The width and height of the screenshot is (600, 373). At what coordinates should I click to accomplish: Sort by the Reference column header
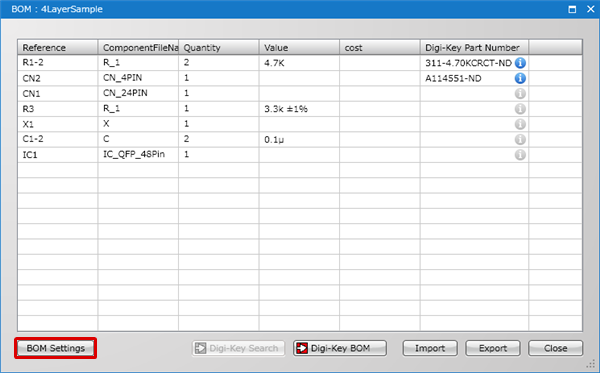click(x=57, y=47)
